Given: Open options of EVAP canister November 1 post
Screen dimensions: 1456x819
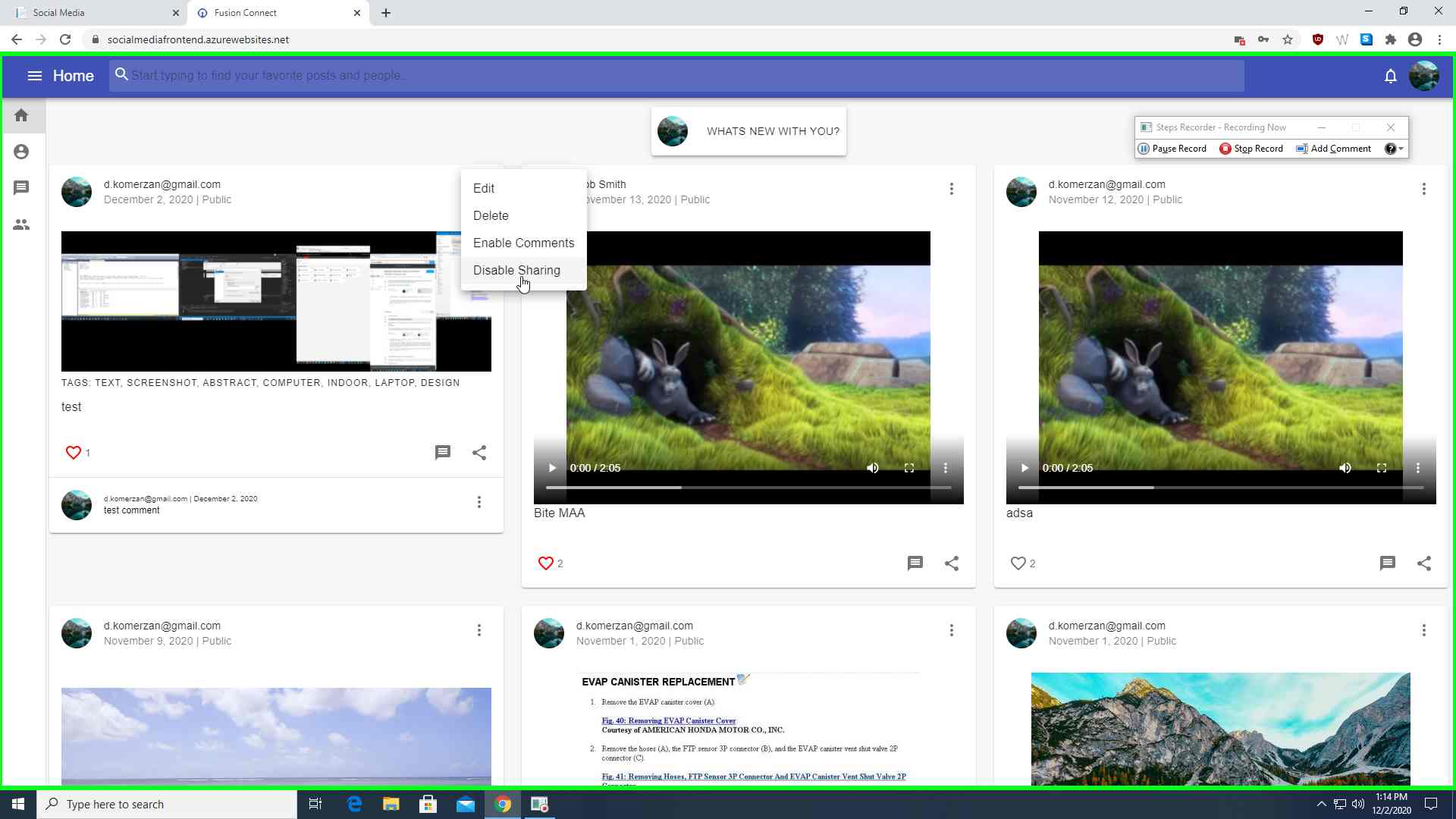Looking at the screenshot, I should pyautogui.click(x=952, y=630).
